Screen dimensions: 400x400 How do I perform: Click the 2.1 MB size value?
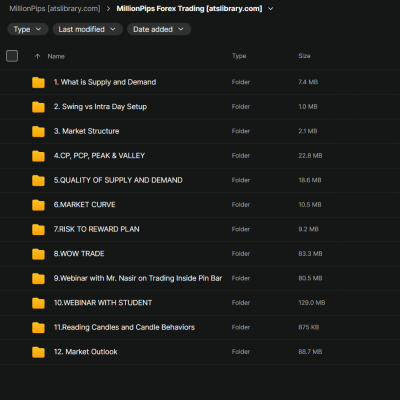click(308, 131)
